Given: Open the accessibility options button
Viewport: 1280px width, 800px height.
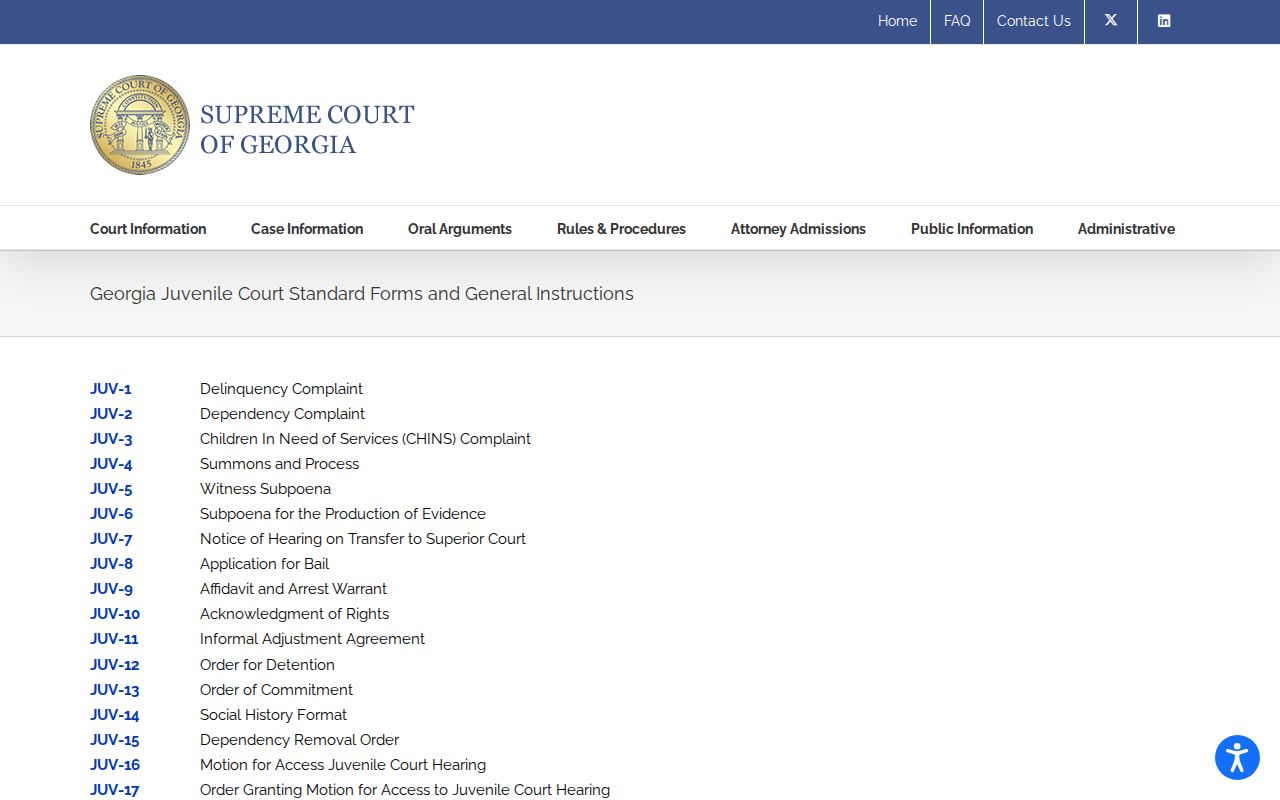Looking at the screenshot, I should coord(1237,757).
